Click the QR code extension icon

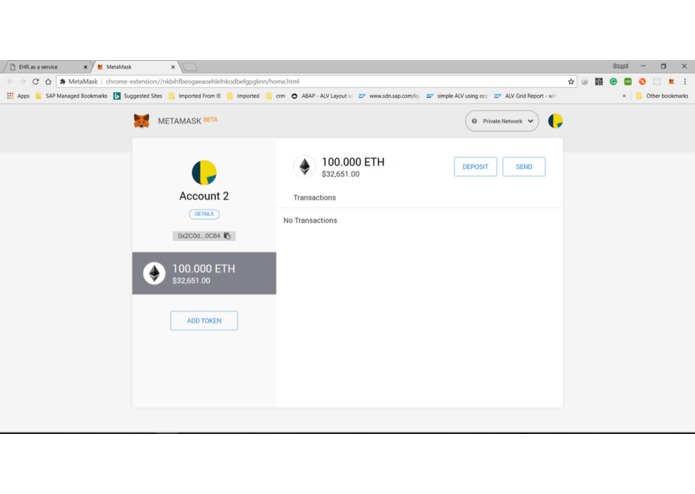(x=599, y=82)
